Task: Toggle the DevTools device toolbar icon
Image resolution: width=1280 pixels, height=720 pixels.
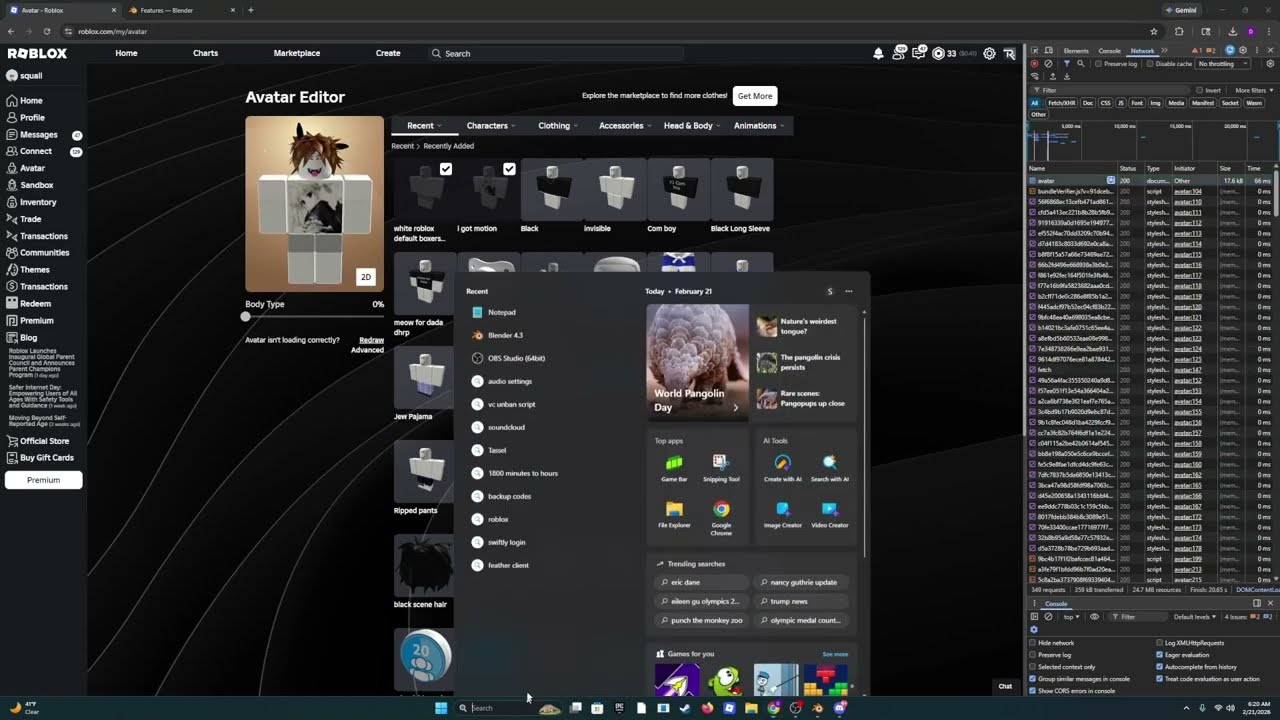Action: pos(1048,50)
